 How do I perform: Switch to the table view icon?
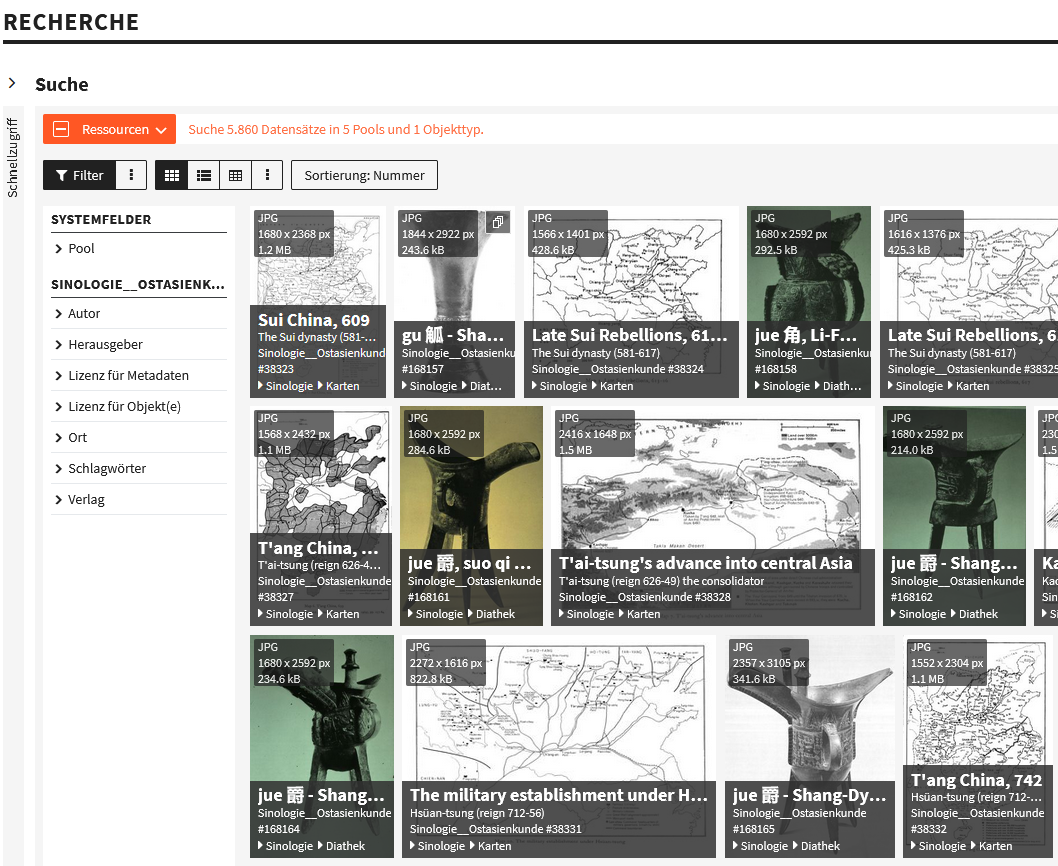click(235, 175)
